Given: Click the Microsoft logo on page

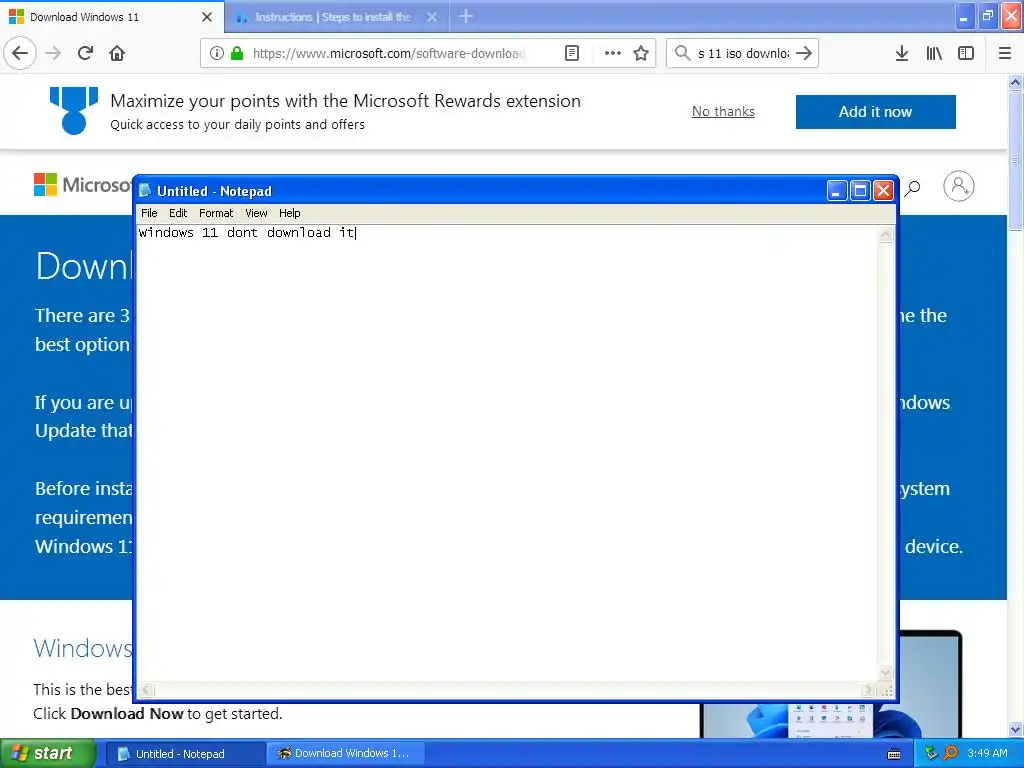Looking at the screenshot, I should [82, 185].
